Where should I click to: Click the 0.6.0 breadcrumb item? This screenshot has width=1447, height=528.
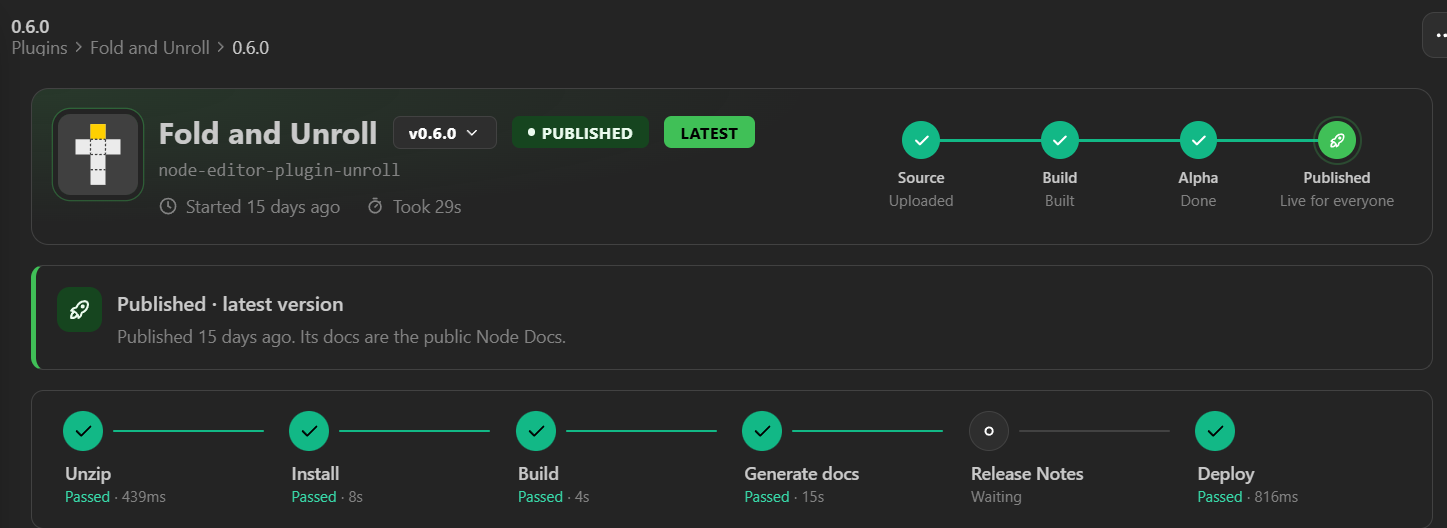(x=251, y=47)
